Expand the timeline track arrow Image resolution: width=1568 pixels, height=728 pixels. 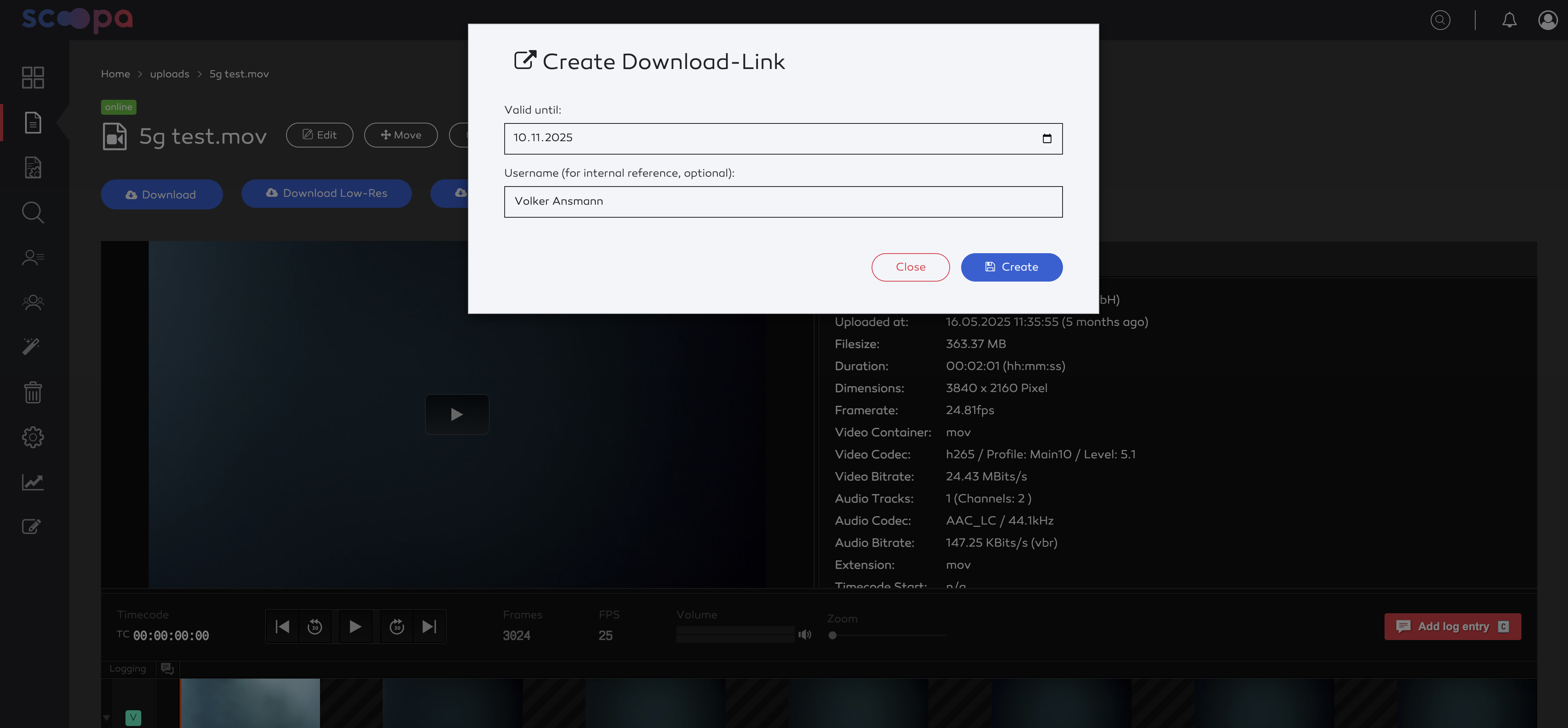107,718
